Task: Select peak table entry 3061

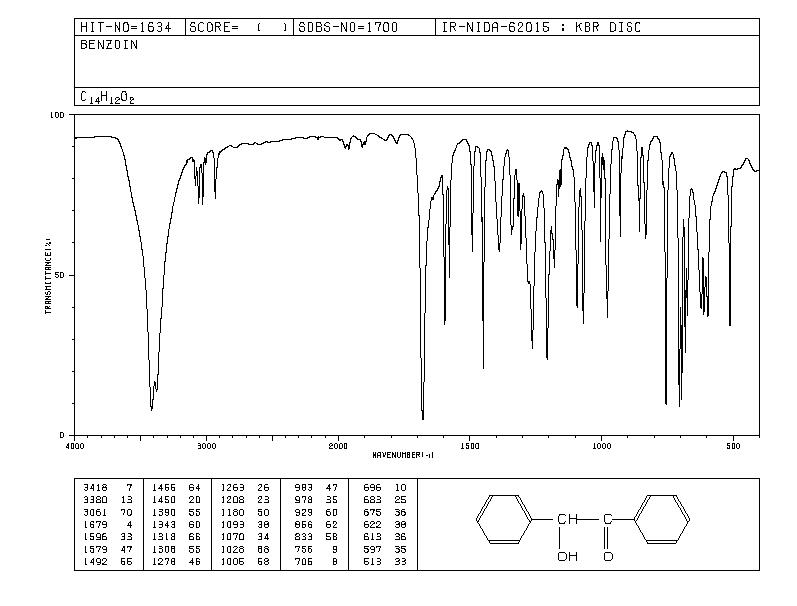Action: point(96,512)
